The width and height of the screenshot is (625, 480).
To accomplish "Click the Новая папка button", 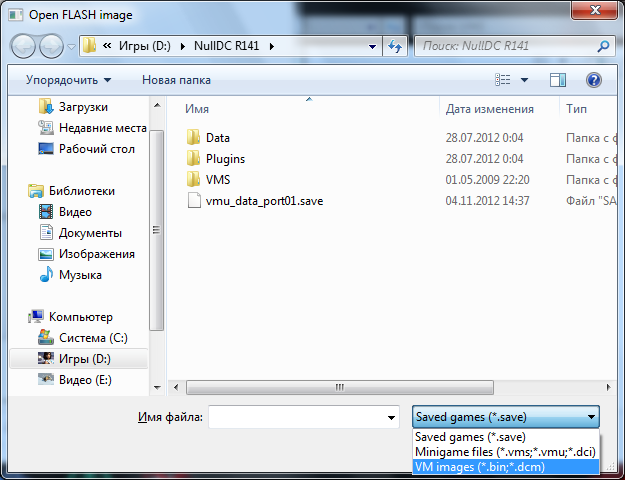I will click(176, 80).
